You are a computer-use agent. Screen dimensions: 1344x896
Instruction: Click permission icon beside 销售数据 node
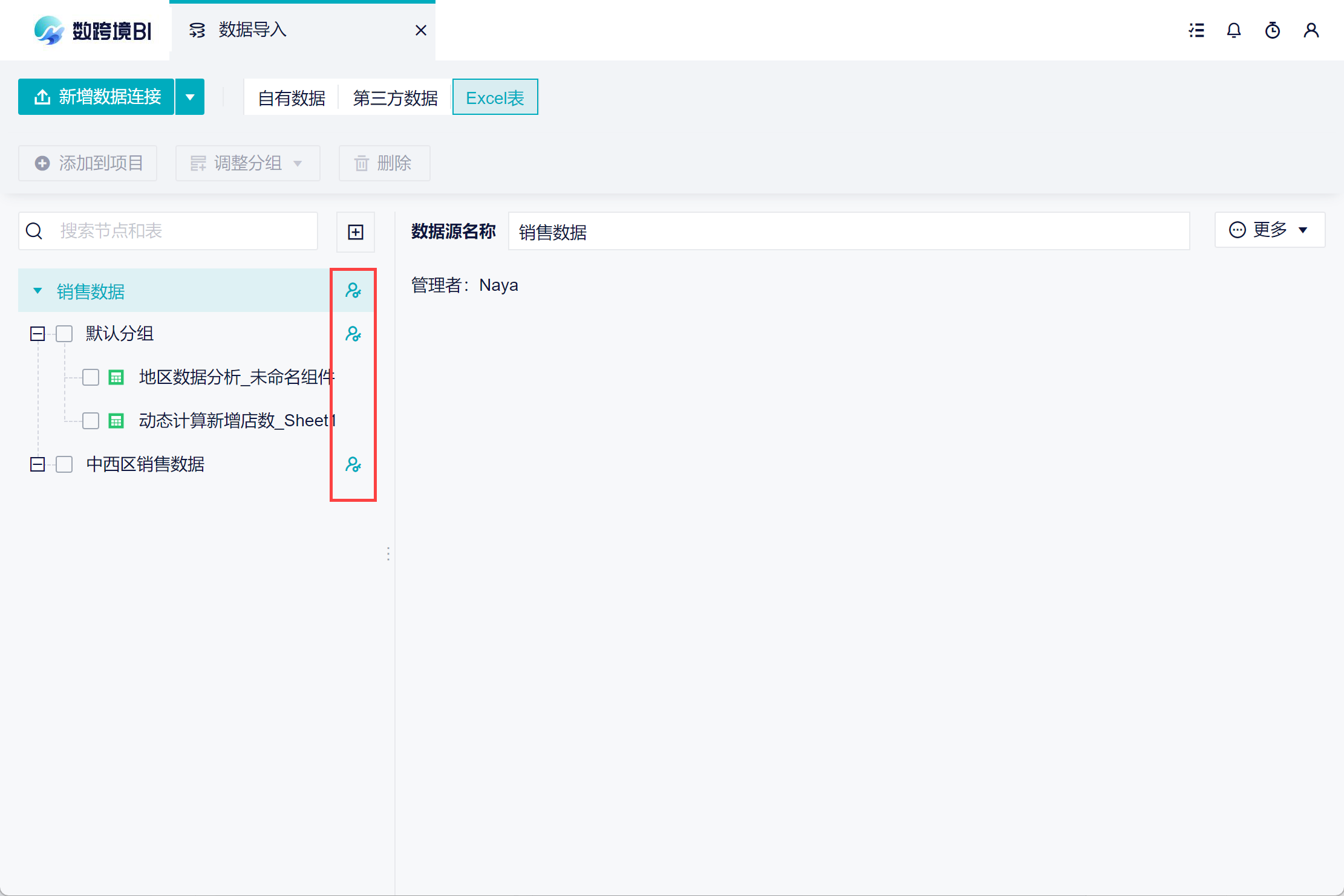click(353, 291)
